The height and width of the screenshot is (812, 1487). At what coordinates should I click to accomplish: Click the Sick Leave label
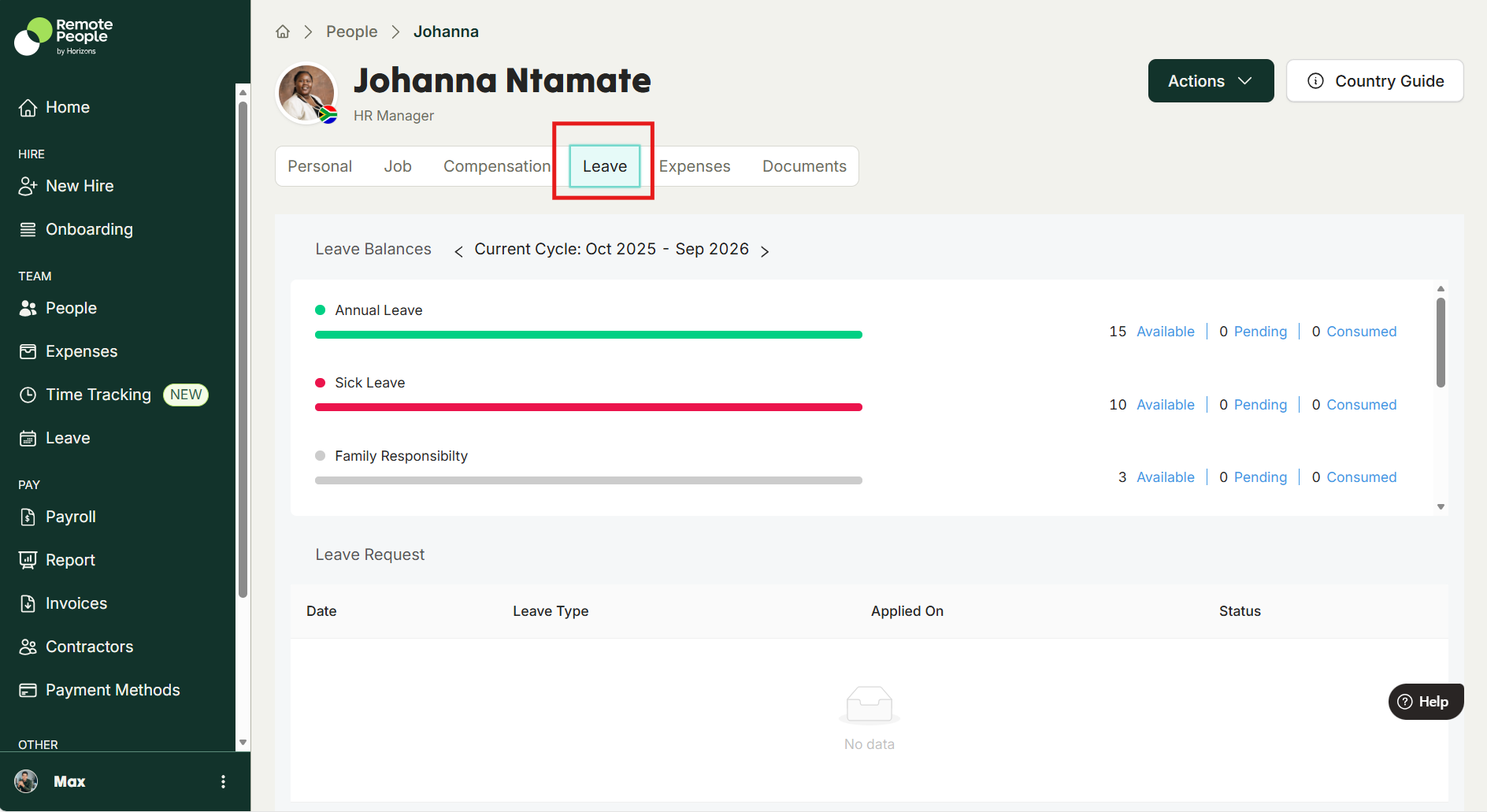(369, 383)
